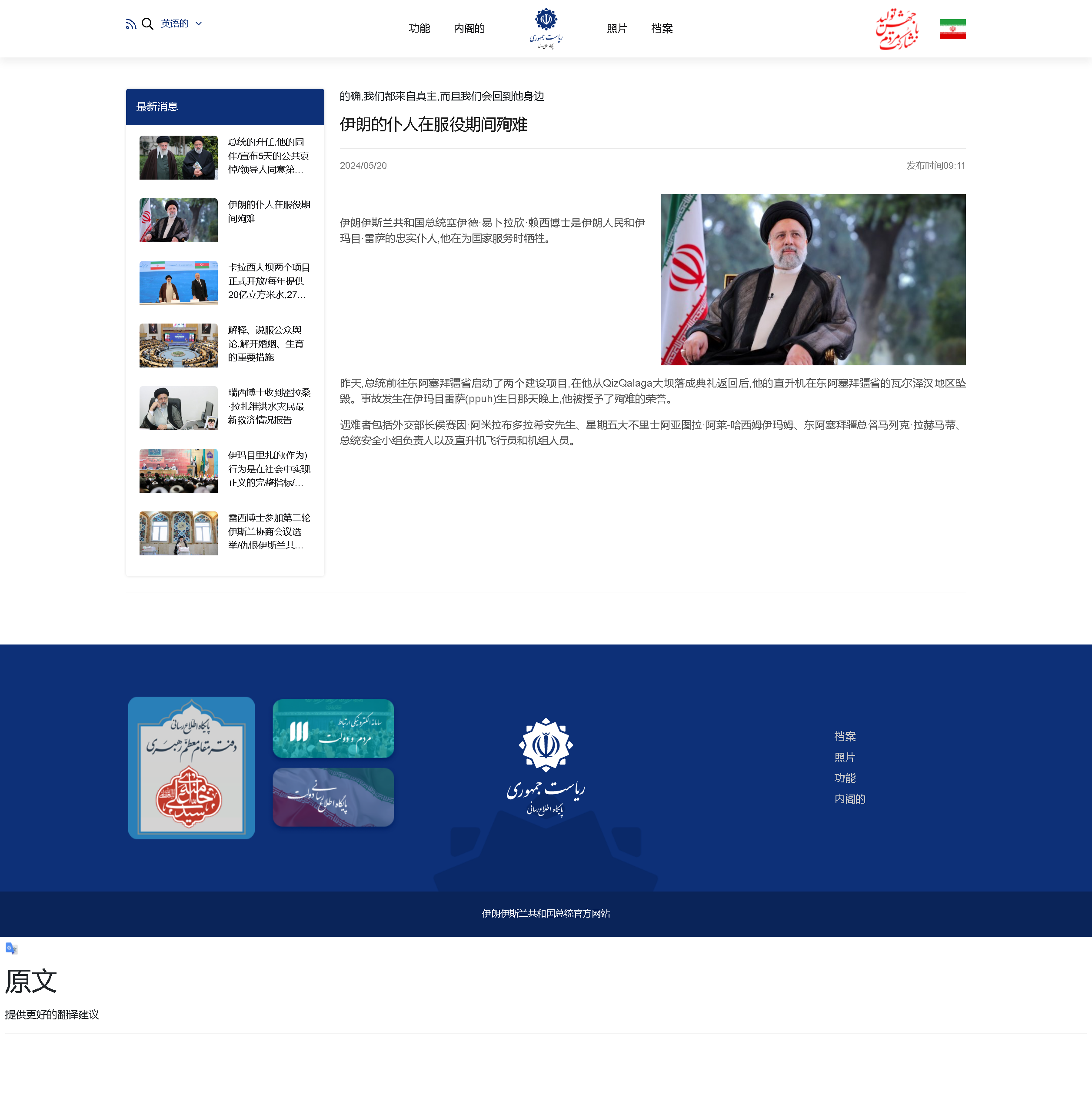Click the language dropdown chevron arrow
This screenshot has height=1112, width=1092.
point(198,24)
